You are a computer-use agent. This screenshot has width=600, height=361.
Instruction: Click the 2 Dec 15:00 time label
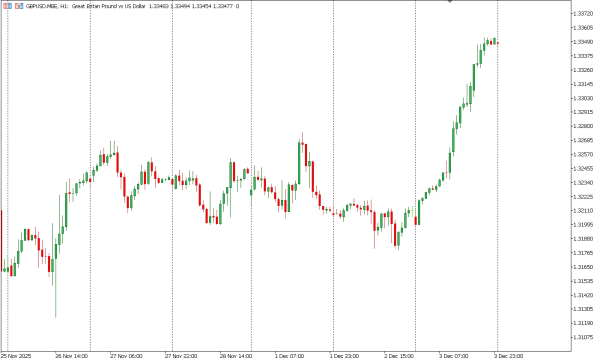click(x=399, y=356)
